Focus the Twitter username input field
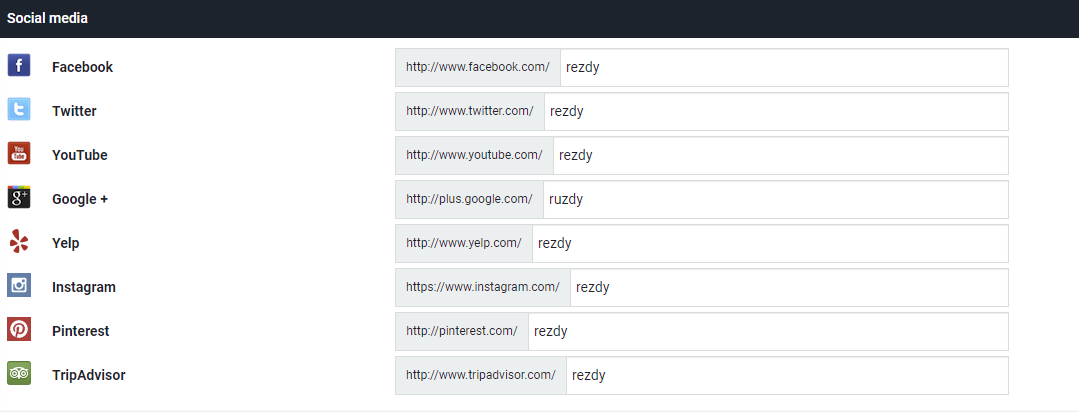Viewport: 1079px width, 416px height. click(776, 111)
